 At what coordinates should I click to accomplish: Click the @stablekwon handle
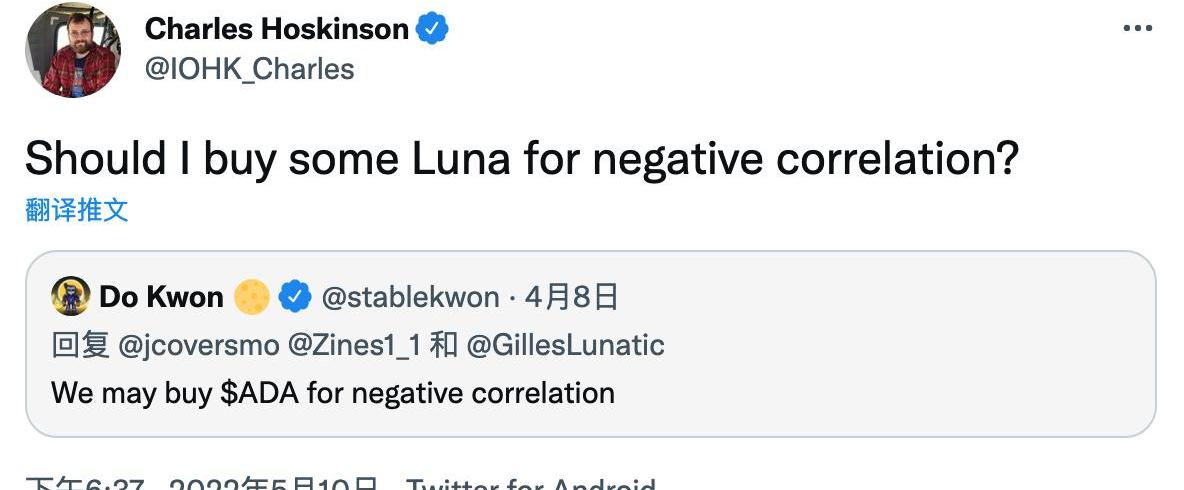coord(410,297)
